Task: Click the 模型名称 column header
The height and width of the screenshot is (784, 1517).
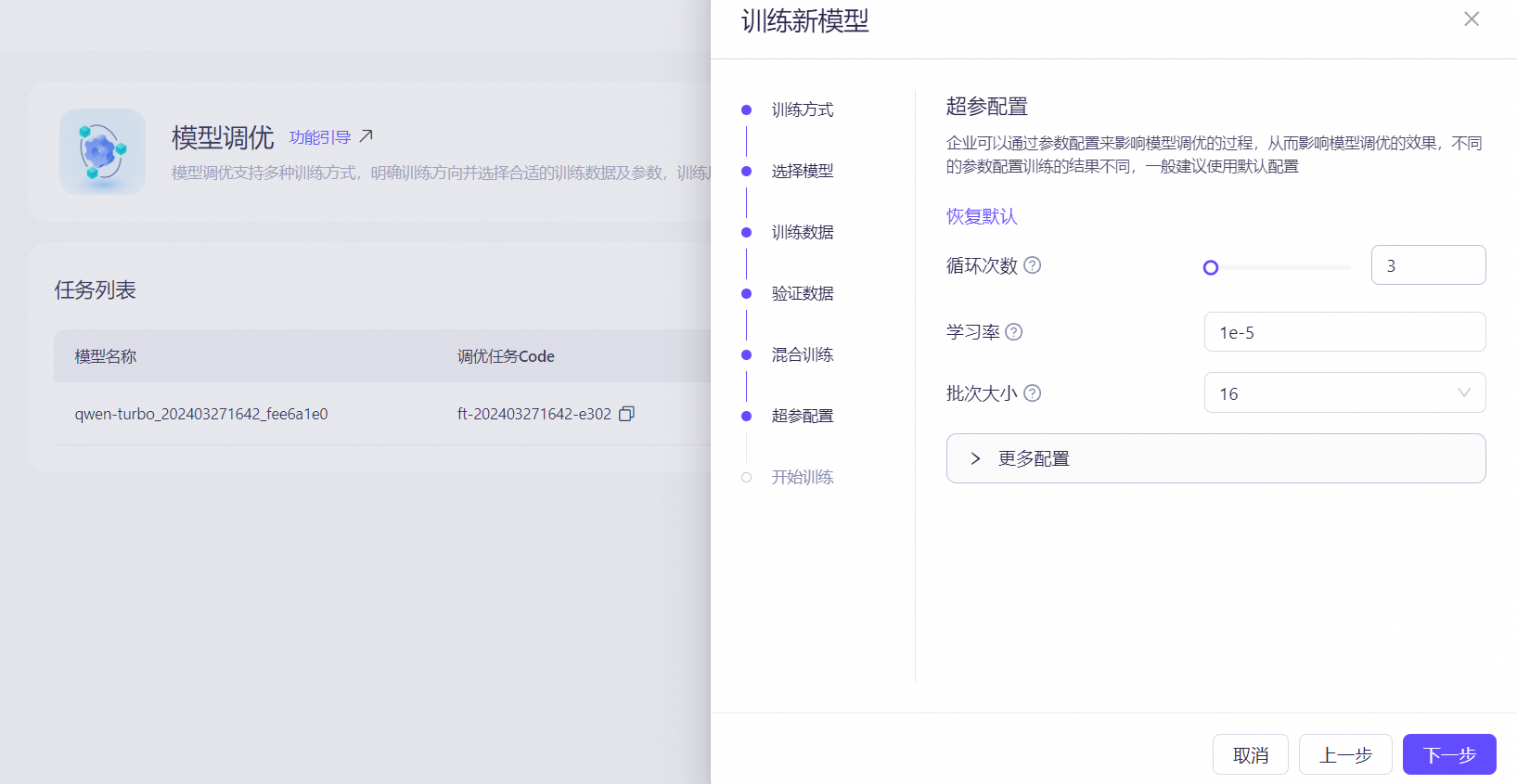Action: tap(105, 356)
